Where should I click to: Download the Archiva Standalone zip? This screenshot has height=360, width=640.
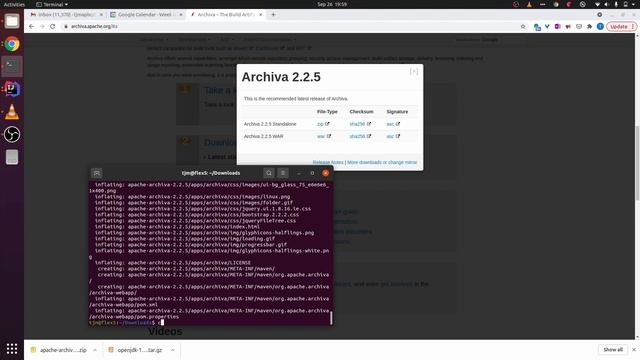(x=320, y=124)
